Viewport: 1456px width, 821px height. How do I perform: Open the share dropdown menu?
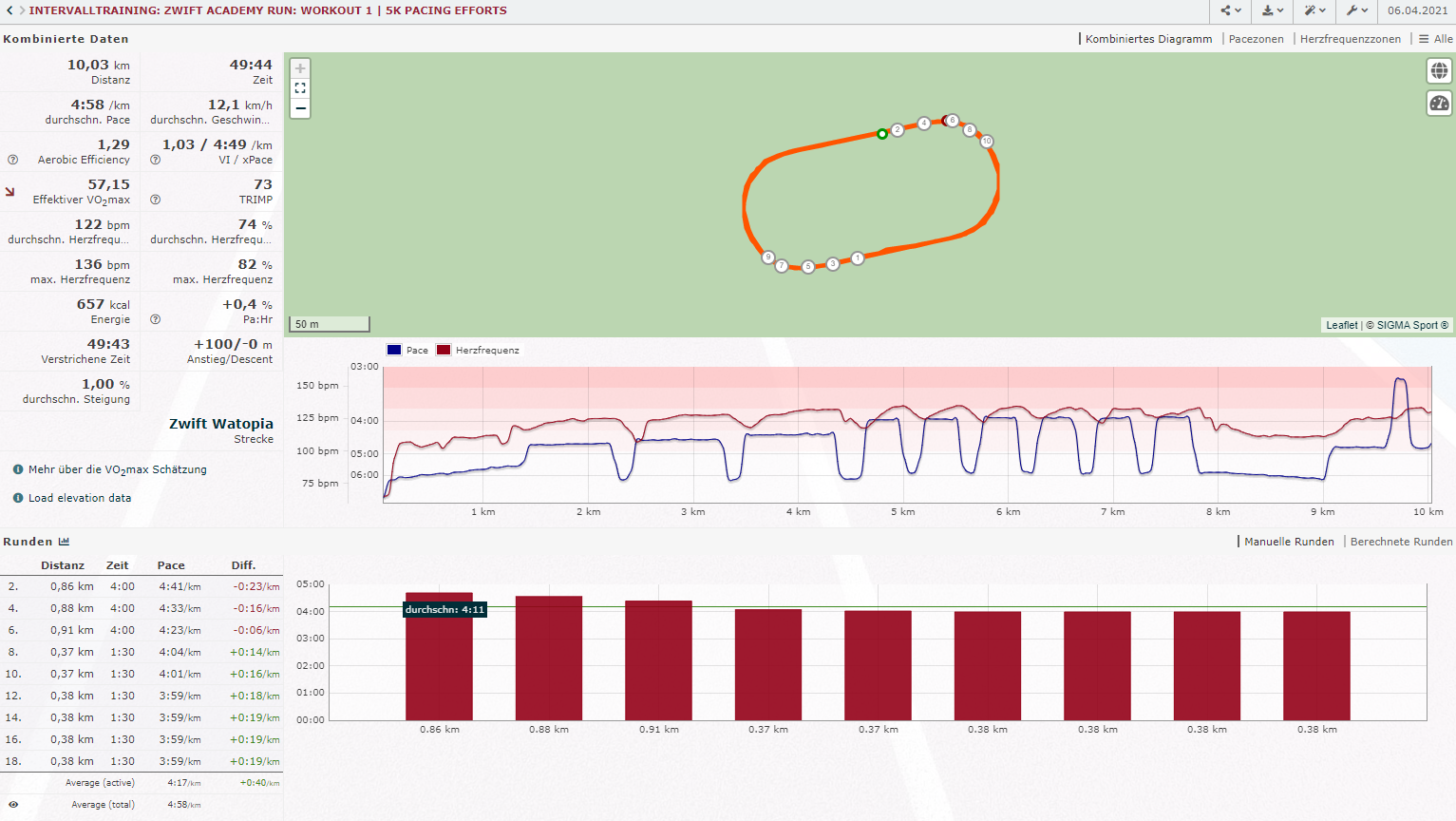(x=1231, y=10)
